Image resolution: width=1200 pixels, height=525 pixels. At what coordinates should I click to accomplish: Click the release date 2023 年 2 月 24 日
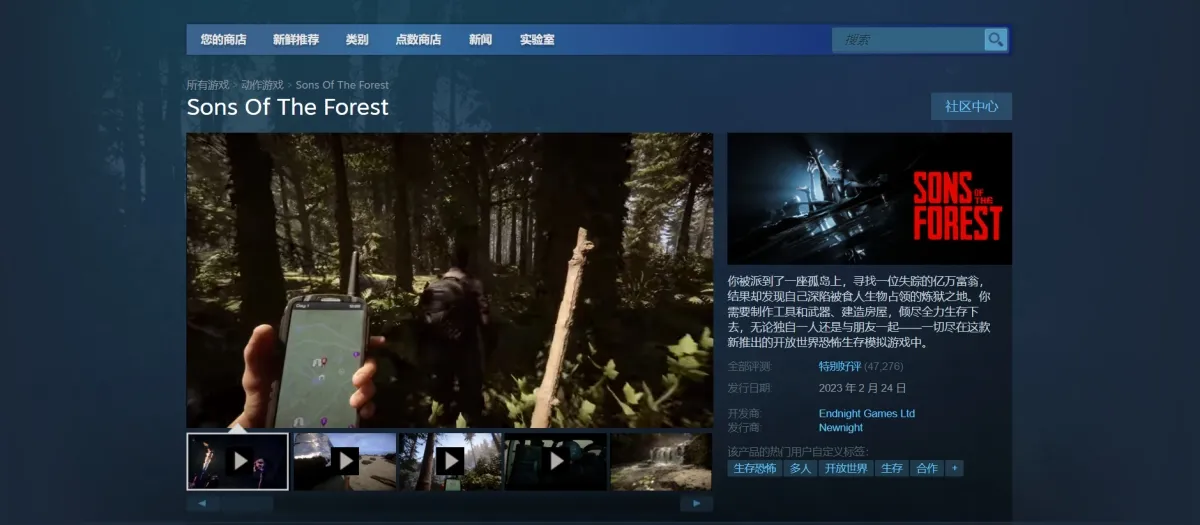pyautogui.click(x=863, y=388)
